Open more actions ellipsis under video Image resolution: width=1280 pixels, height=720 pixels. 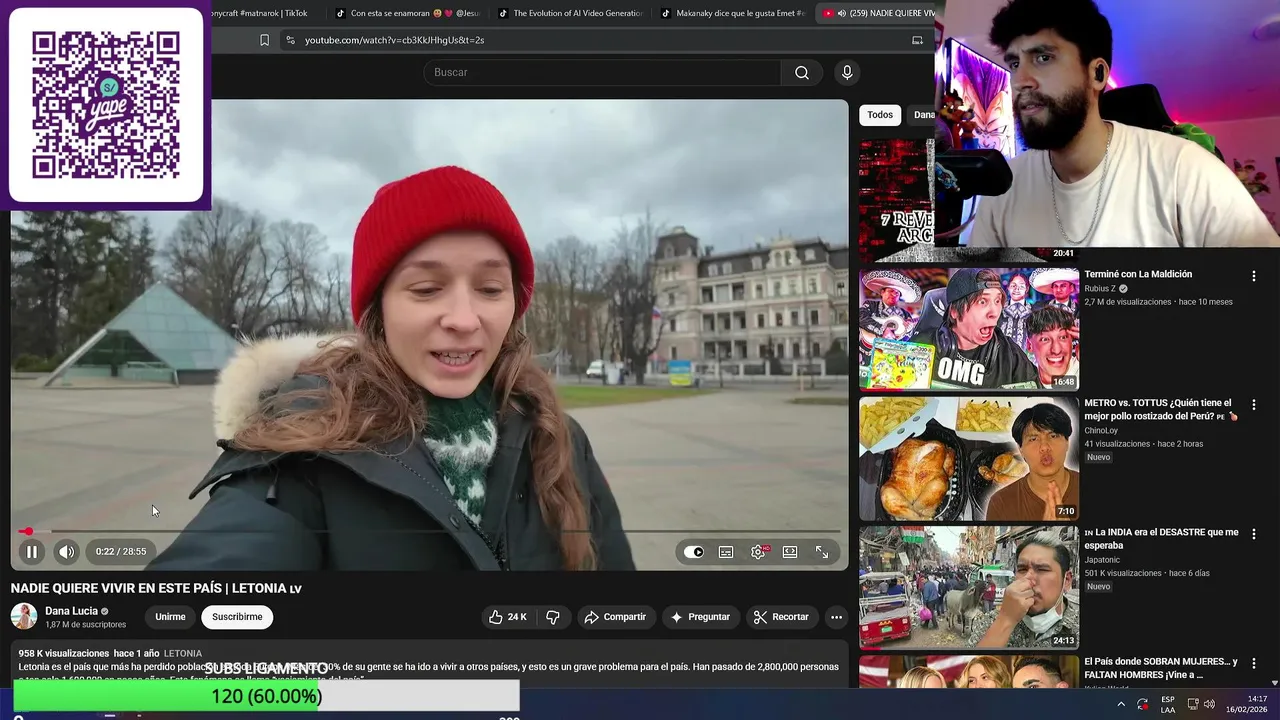[836, 617]
